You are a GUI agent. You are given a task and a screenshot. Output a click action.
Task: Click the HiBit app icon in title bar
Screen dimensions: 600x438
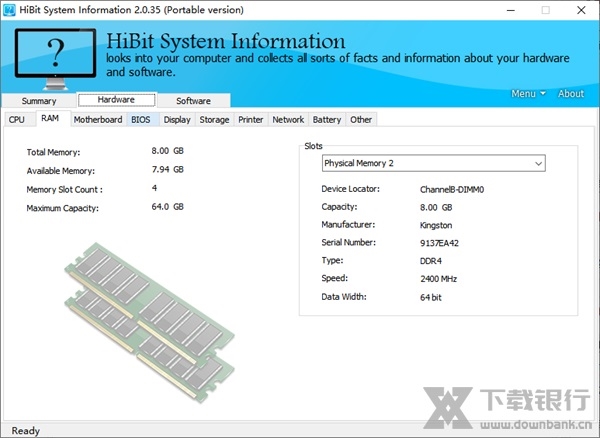click(9, 10)
